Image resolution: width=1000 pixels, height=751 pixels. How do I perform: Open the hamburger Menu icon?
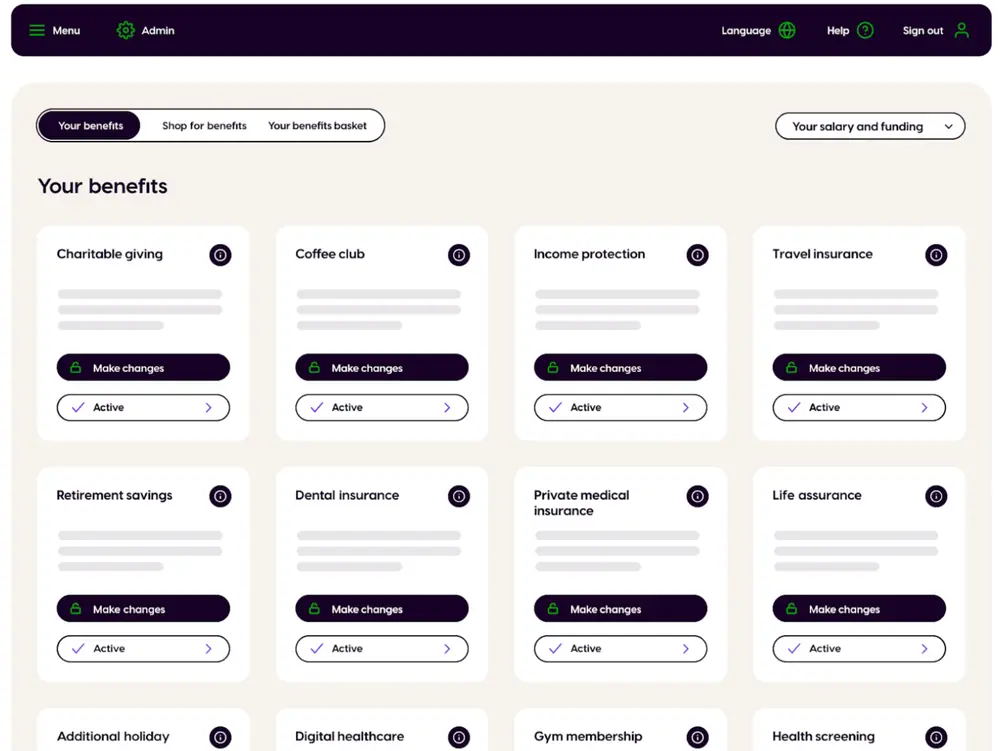37,30
